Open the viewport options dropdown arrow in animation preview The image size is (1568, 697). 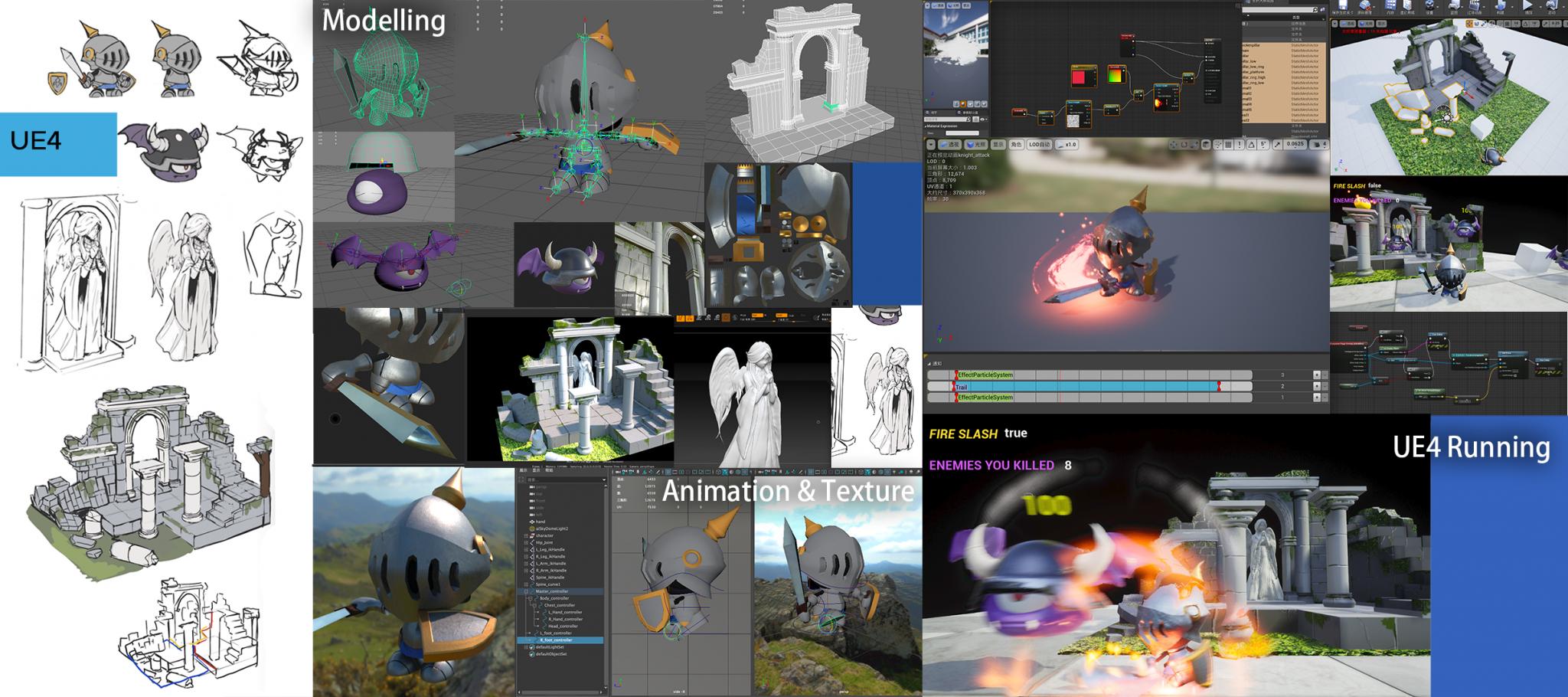coord(931,144)
